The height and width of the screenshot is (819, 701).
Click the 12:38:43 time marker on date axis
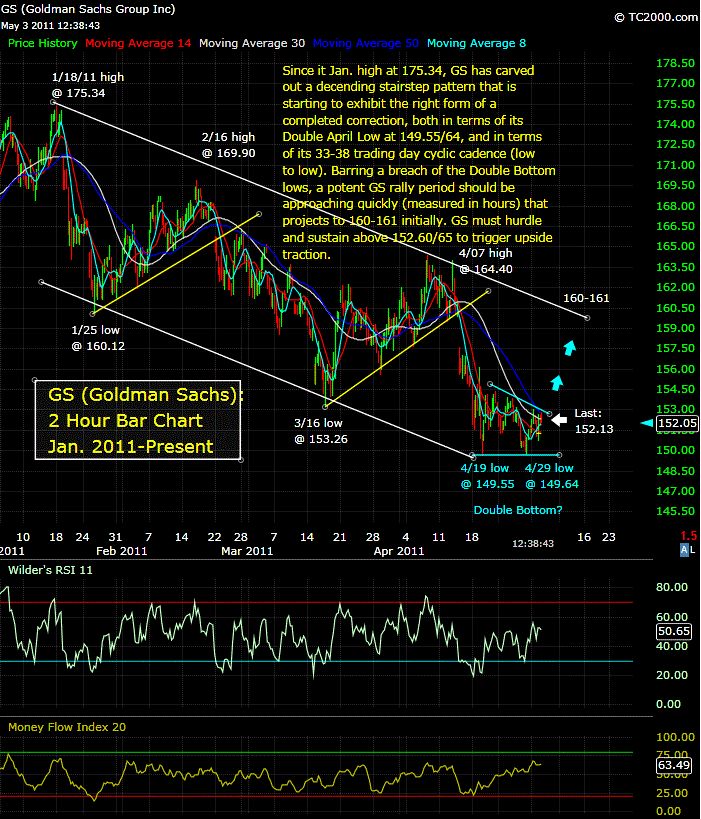pyautogui.click(x=532, y=544)
